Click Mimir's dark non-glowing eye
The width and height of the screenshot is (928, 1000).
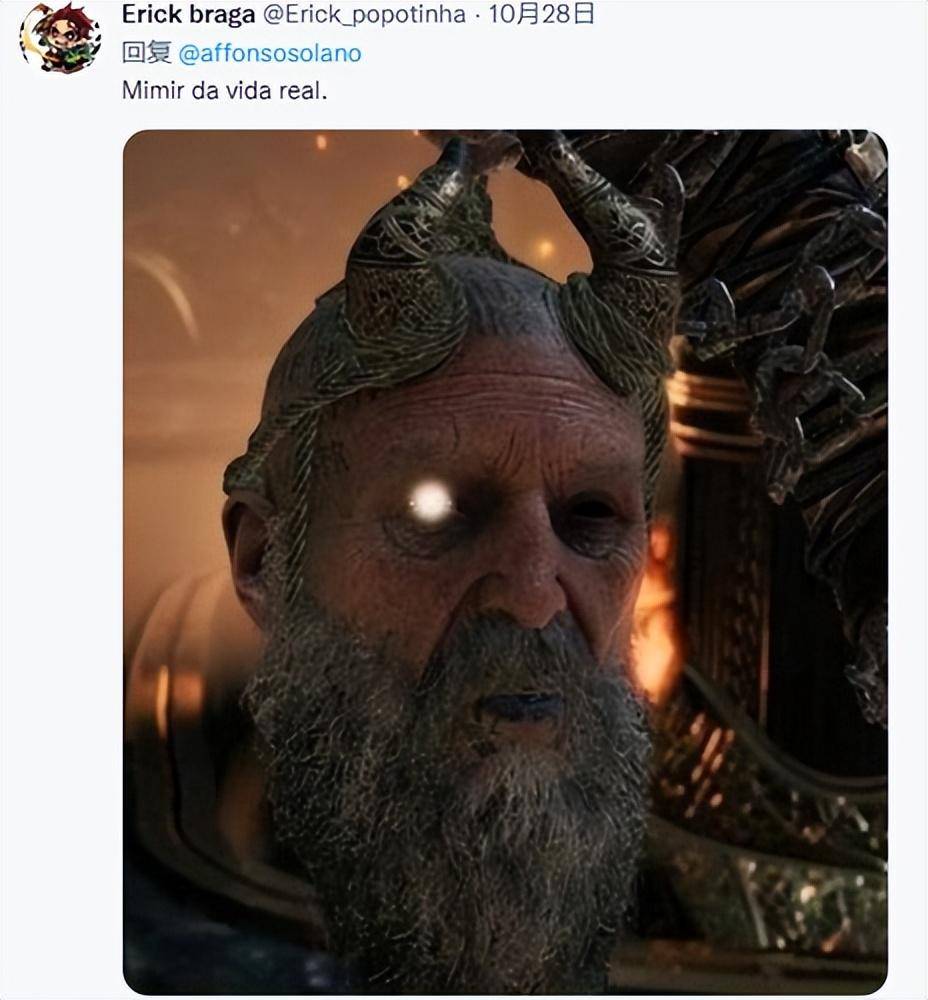(590, 510)
